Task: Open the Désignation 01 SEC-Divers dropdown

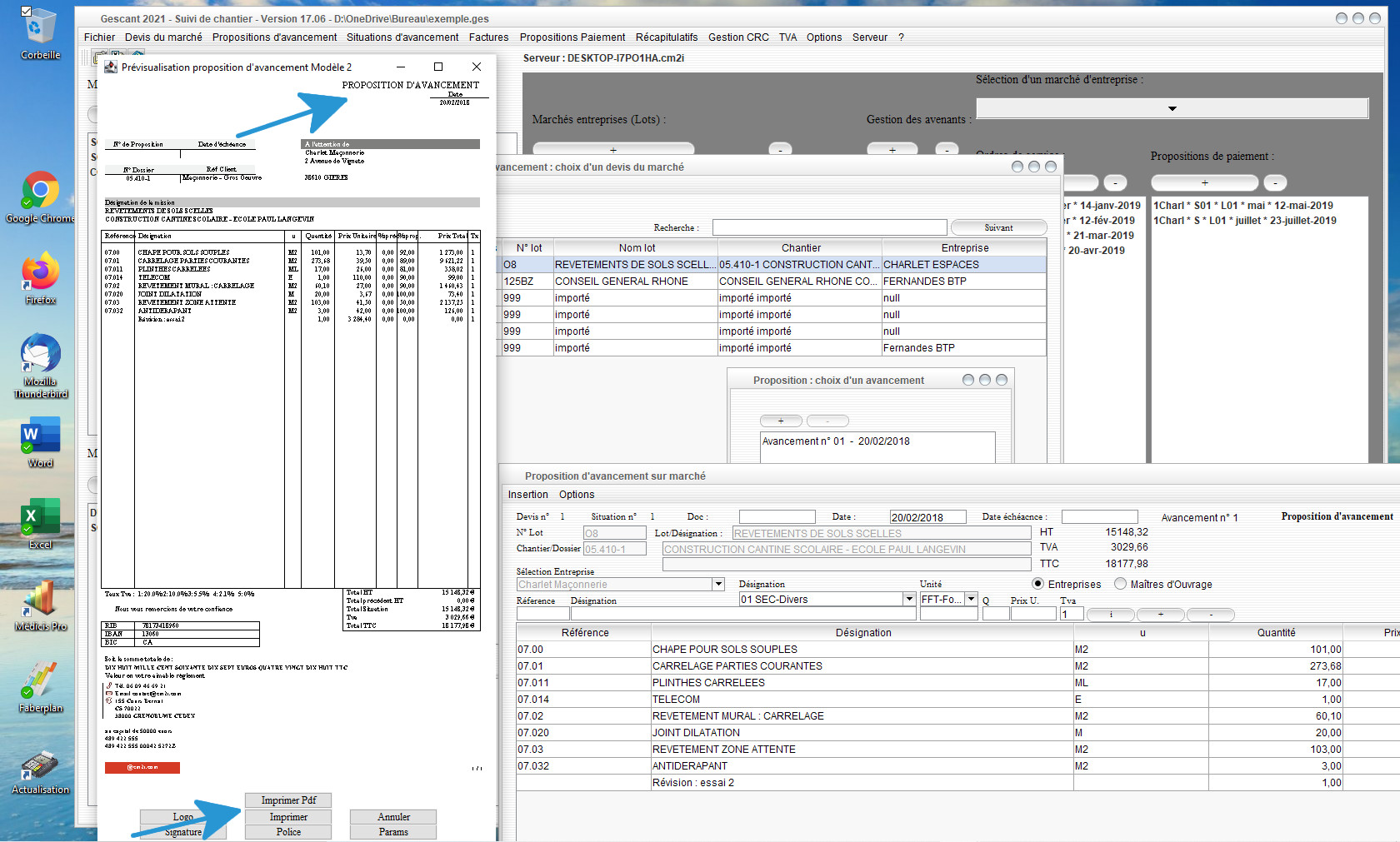Action: [909, 599]
